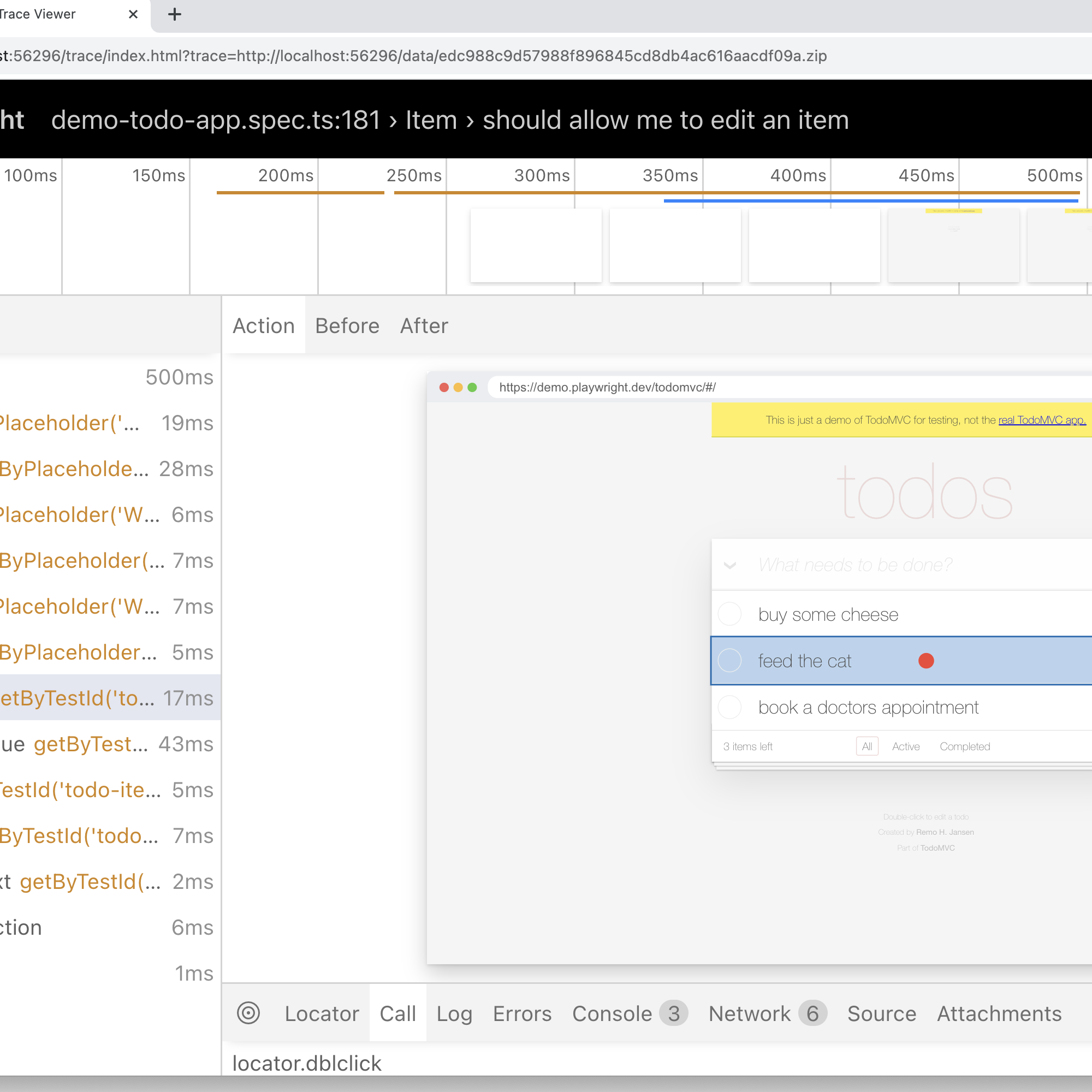Open the Log tab
The height and width of the screenshot is (1092, 1092).
[x=454, y=1013]
